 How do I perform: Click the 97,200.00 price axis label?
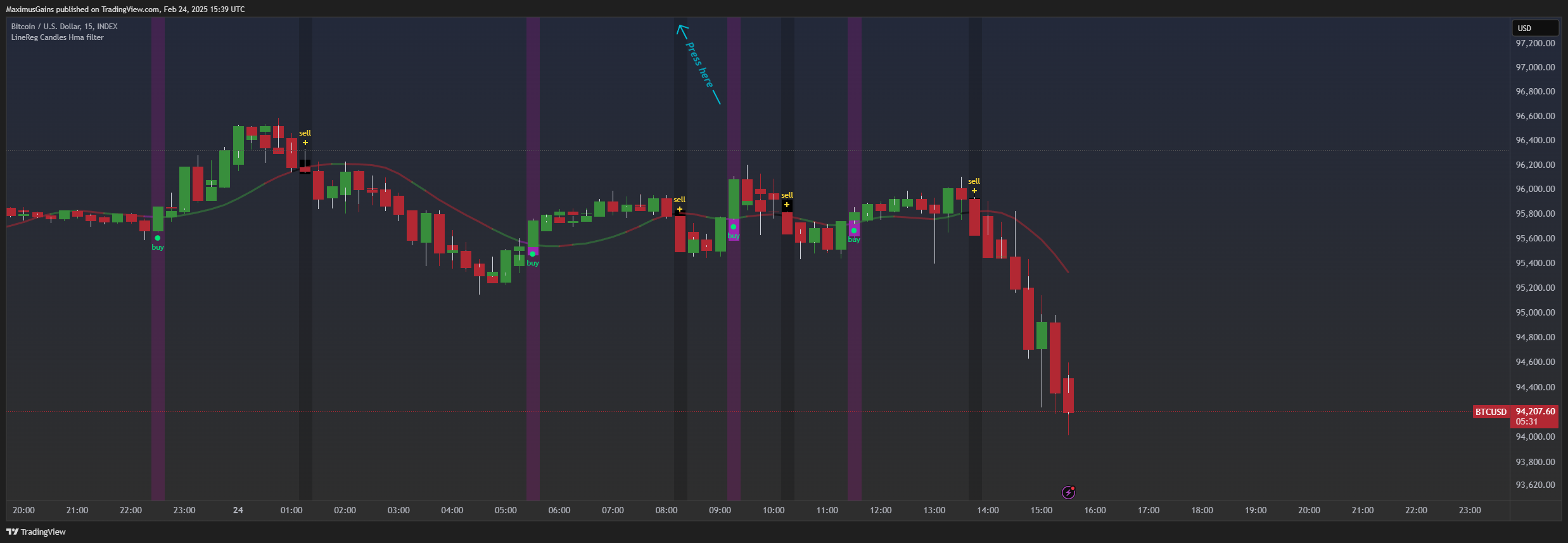pyautogui.click(x=1535, y=43)
